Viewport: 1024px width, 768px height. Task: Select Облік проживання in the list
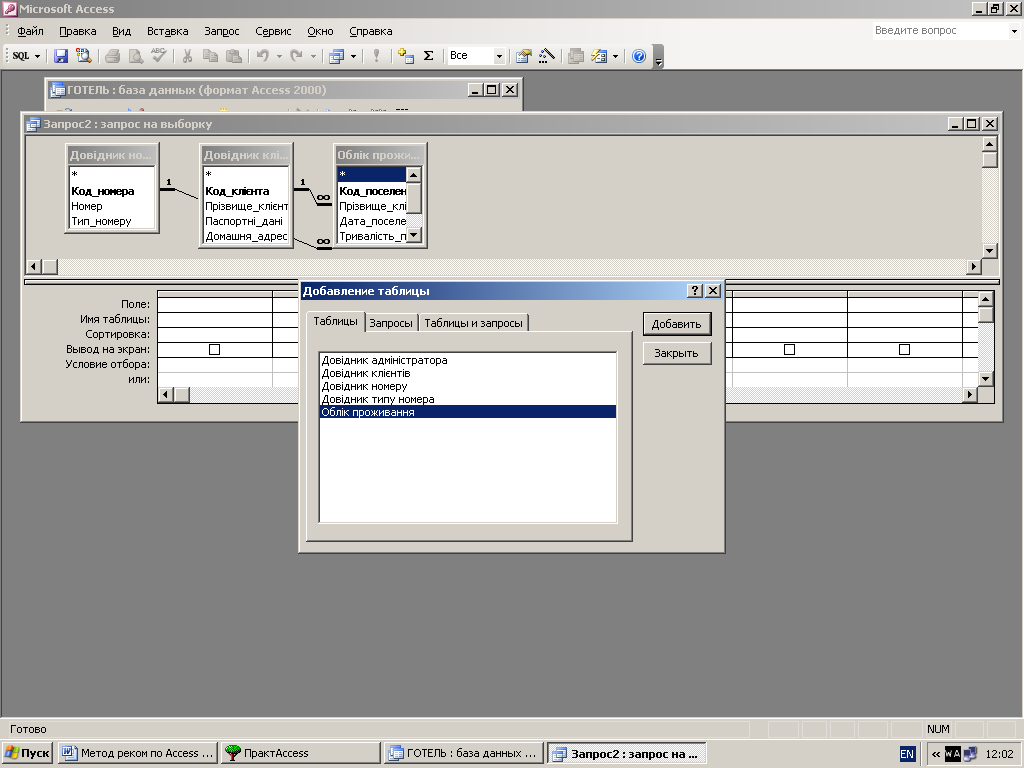click(467, 412)
